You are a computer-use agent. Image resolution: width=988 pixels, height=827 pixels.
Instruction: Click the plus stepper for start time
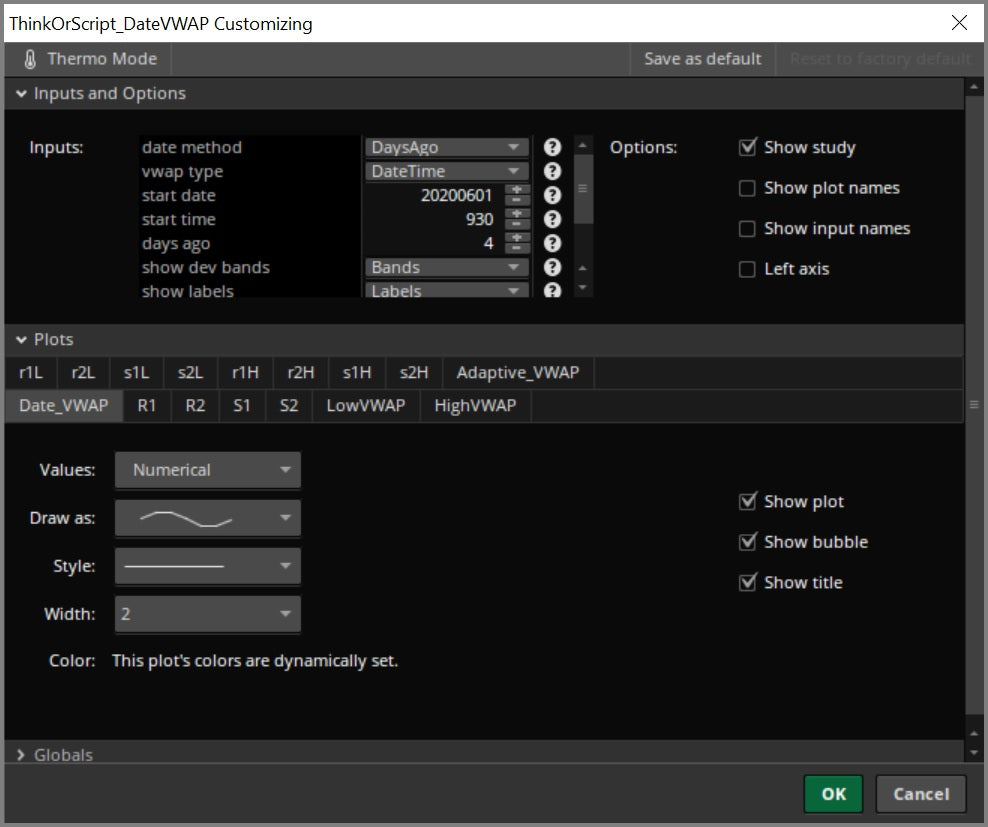517,214
